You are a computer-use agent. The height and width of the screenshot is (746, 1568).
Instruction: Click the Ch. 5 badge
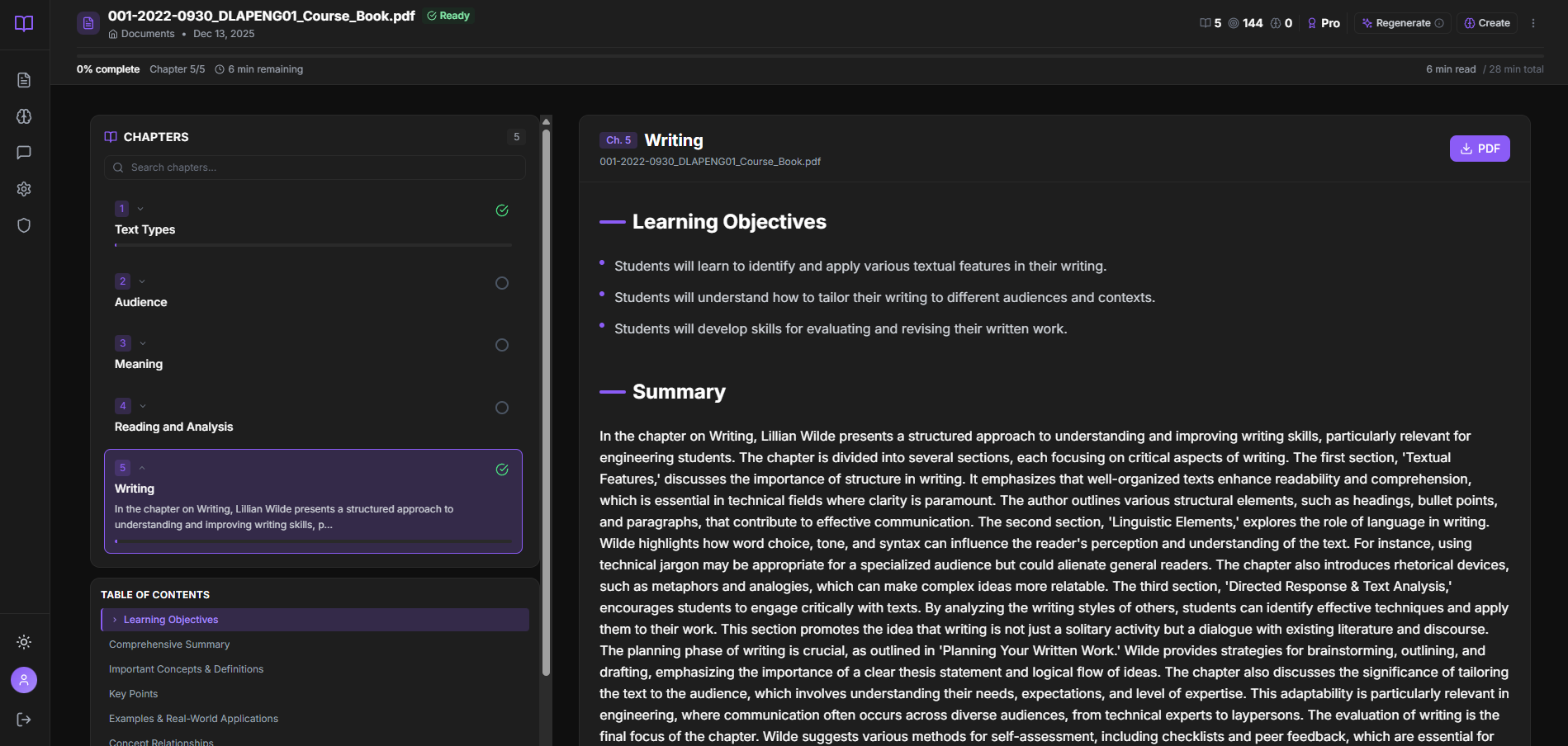(618, 140)
